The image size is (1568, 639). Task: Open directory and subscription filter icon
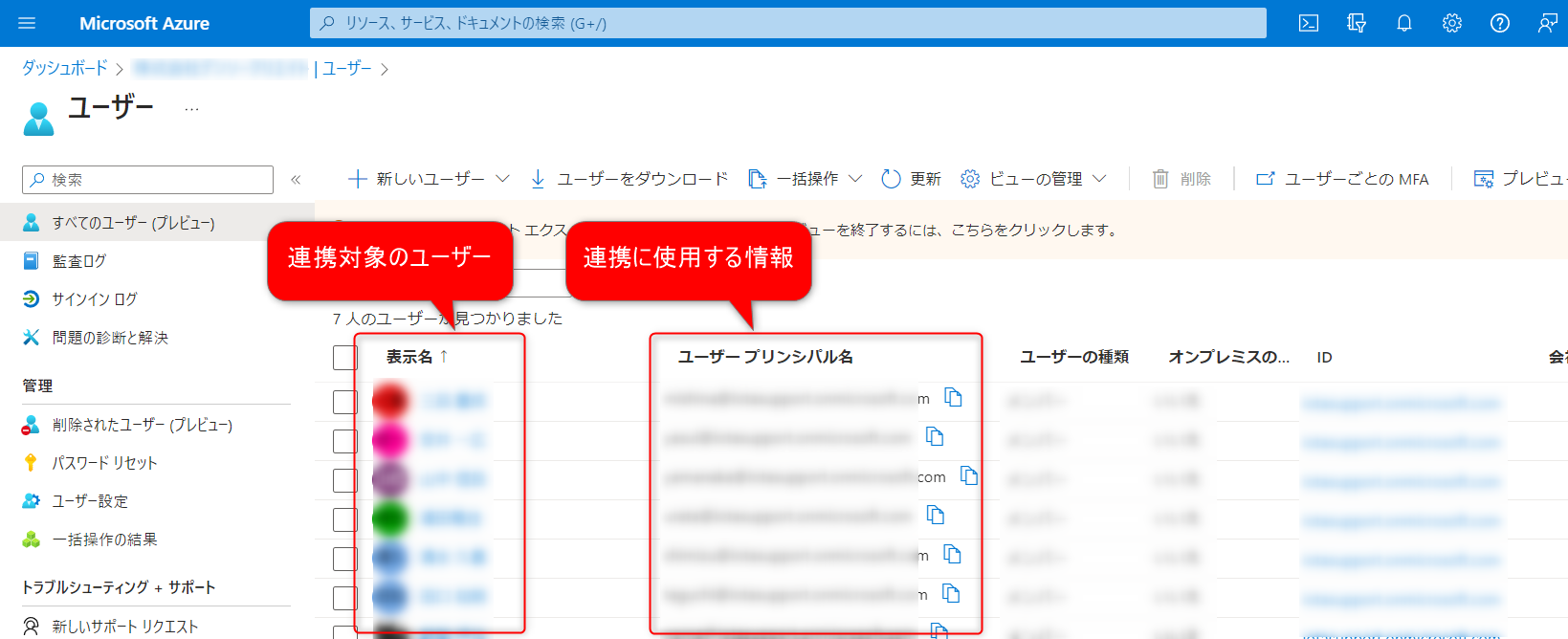(x=1356, y=23)
